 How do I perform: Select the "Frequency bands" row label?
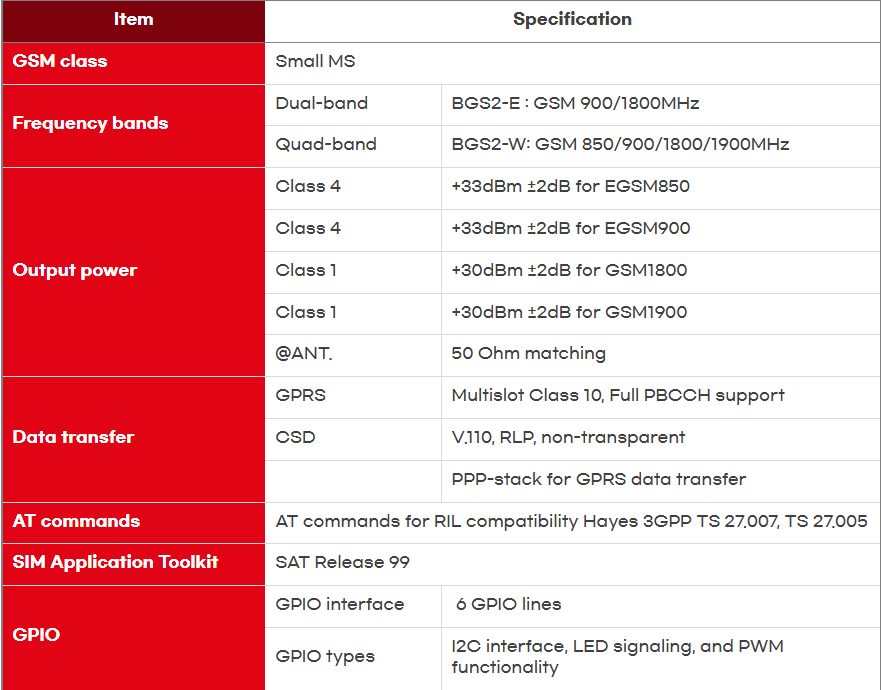click(90, 124)
